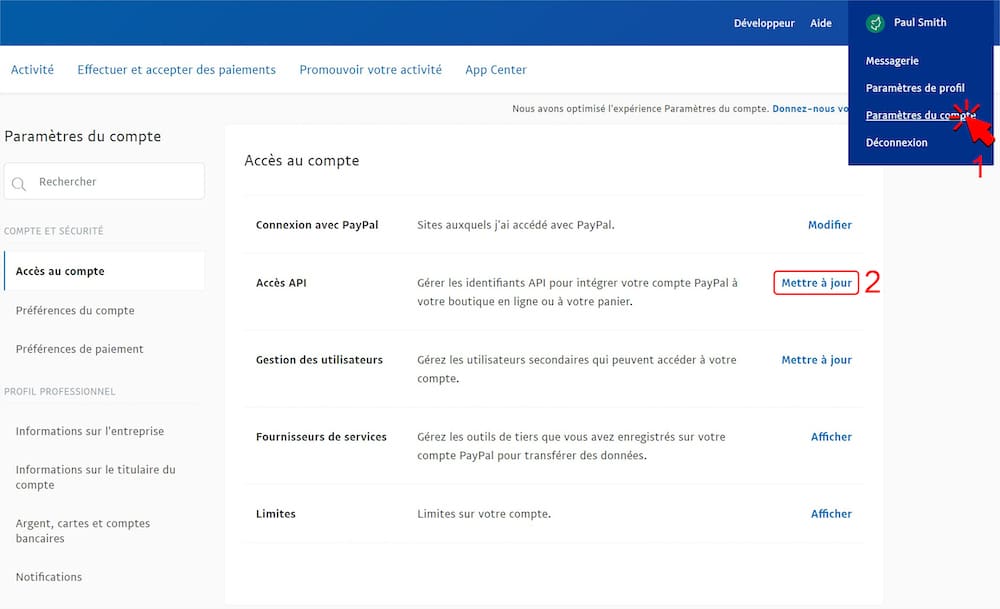Click Modifier for Connexion avec PayPal
Screen dimensions: 1000x609
point(829,225)
